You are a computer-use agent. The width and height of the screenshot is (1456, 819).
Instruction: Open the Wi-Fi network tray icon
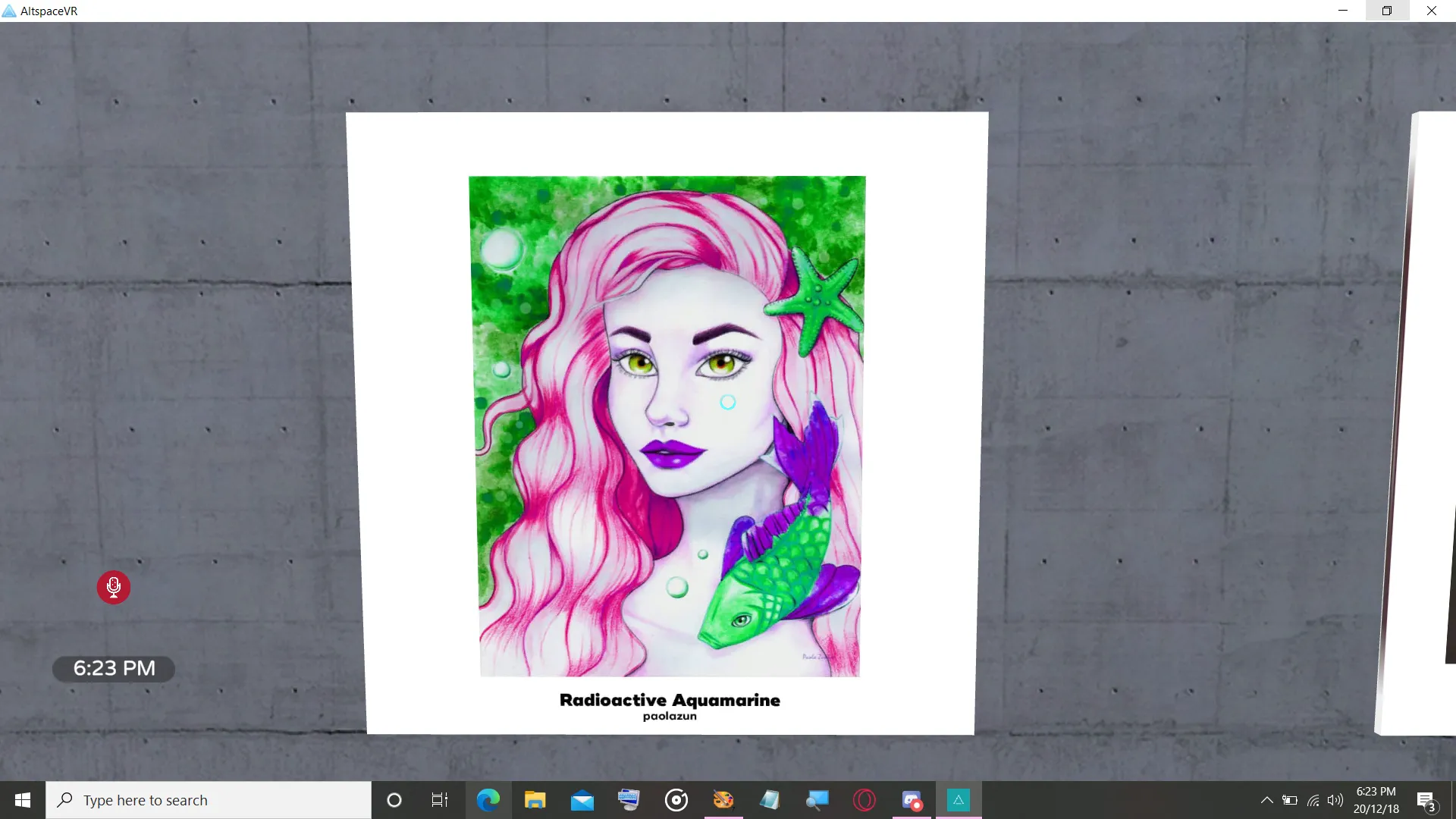(x=1313, y=800)
